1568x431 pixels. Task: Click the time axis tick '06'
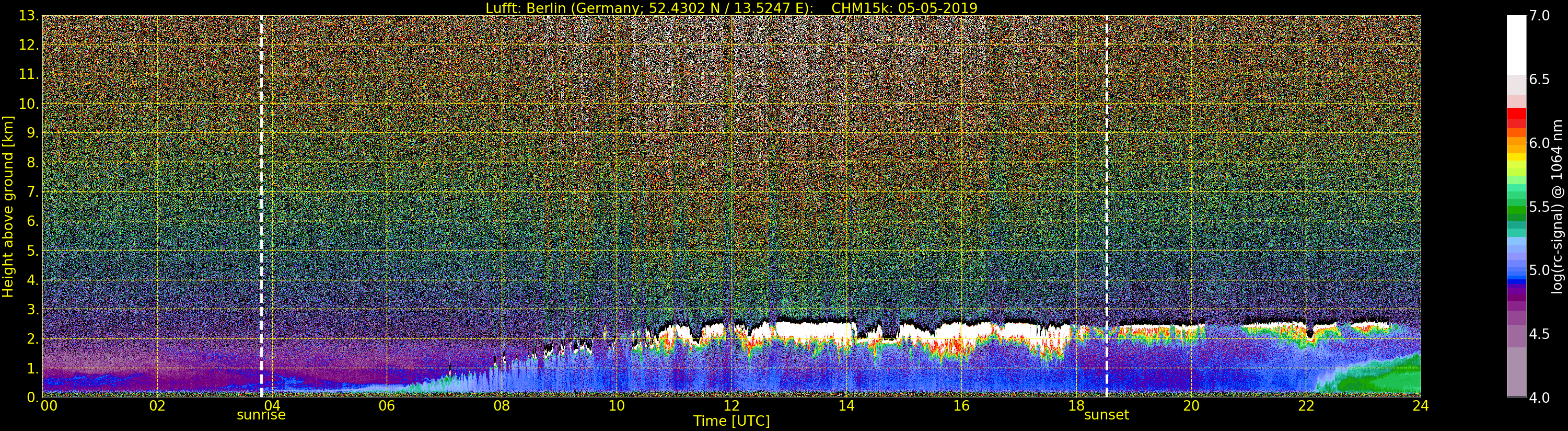[x=387, y=405]
